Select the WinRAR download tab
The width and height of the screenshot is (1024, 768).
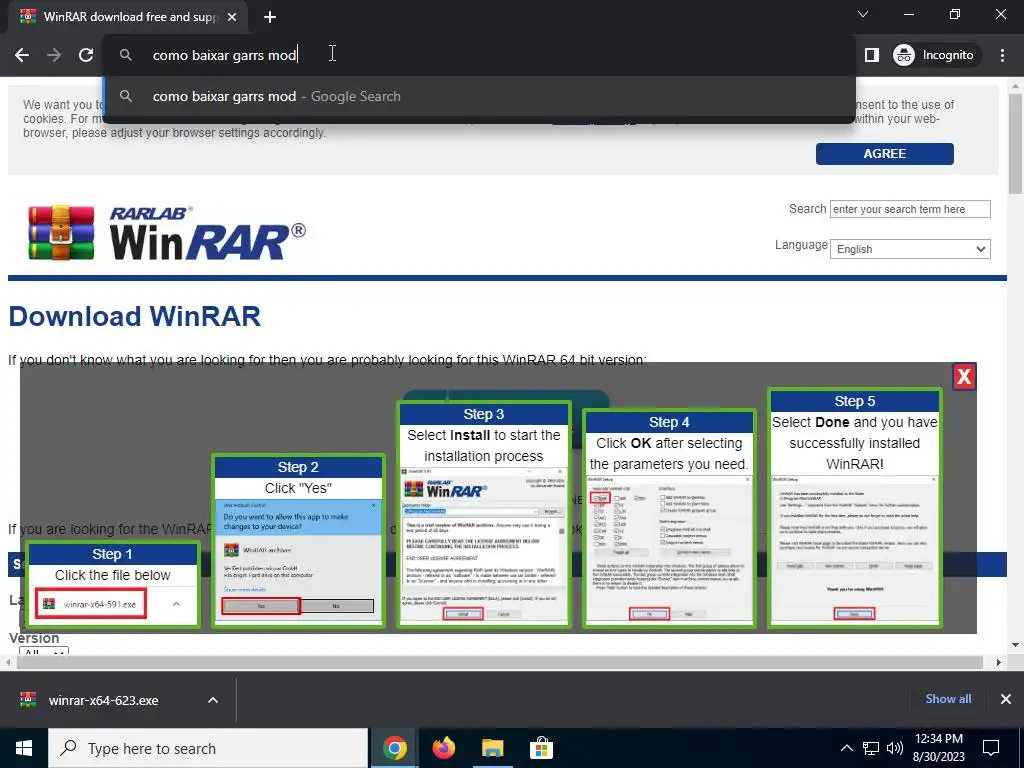128,17
